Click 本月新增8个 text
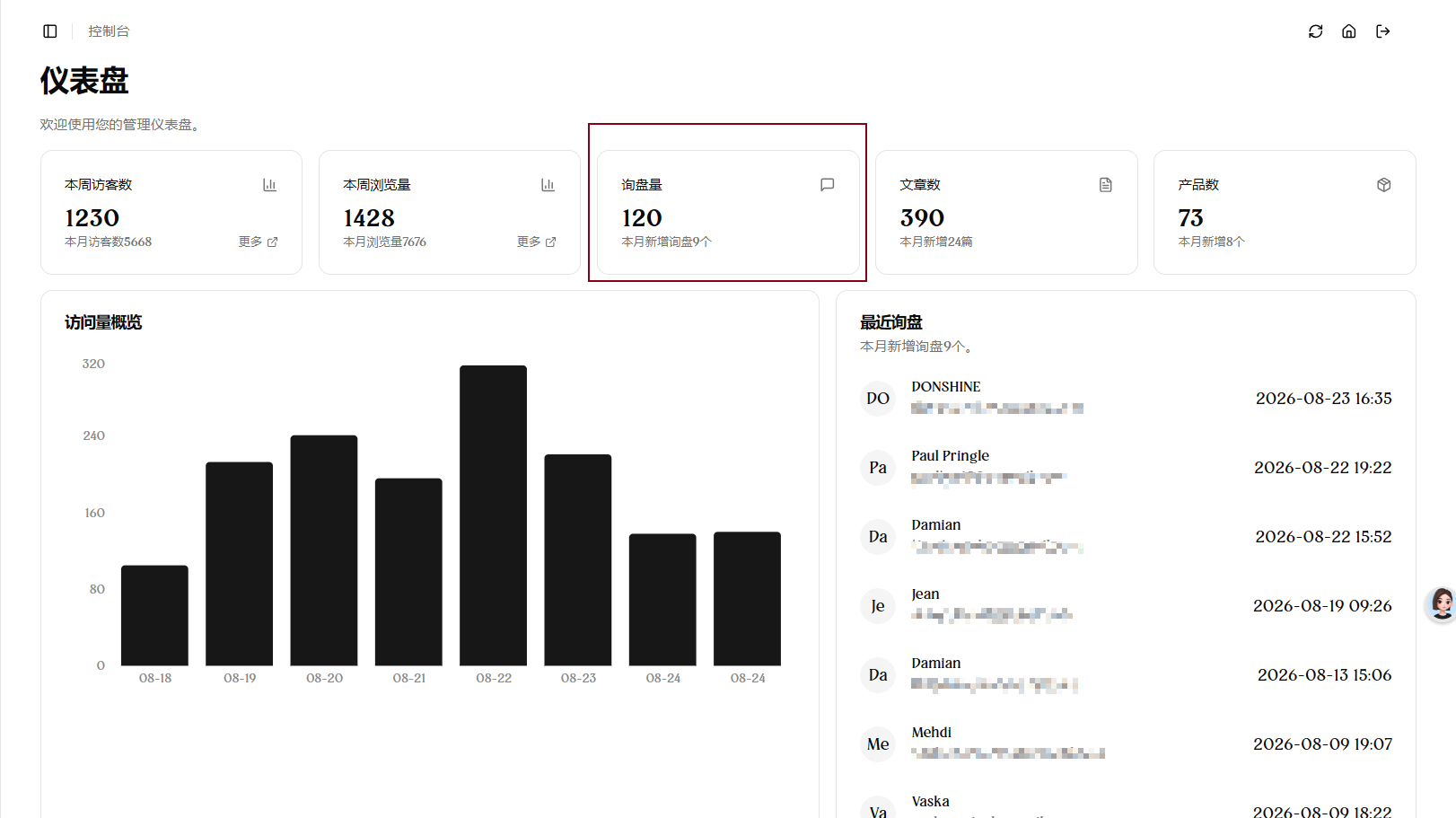Image resolution: width=1456 pixels, height=818 pixels. (1212, 242)
